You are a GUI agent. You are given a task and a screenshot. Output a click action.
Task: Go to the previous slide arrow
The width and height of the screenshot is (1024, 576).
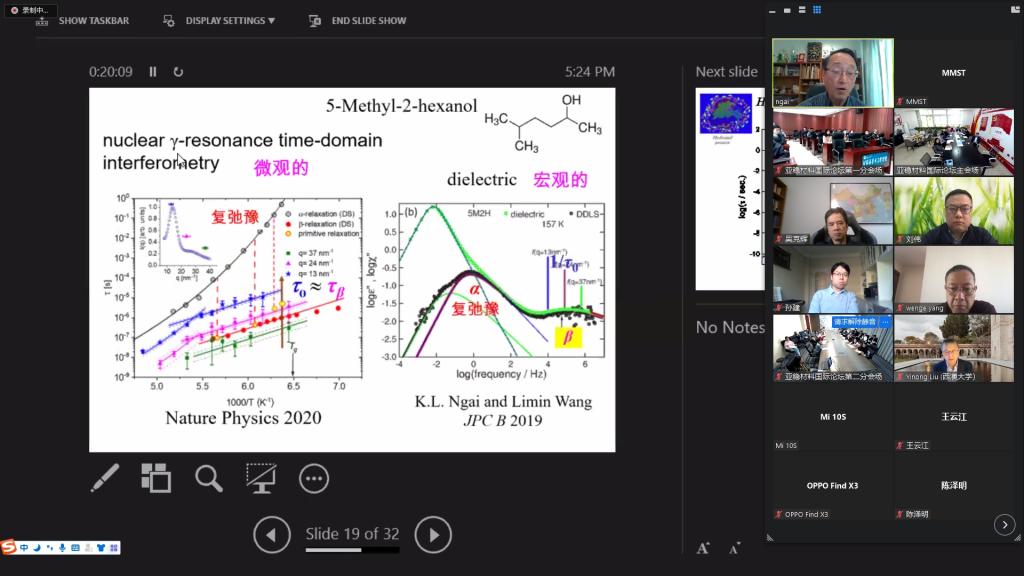pos(272,535)
